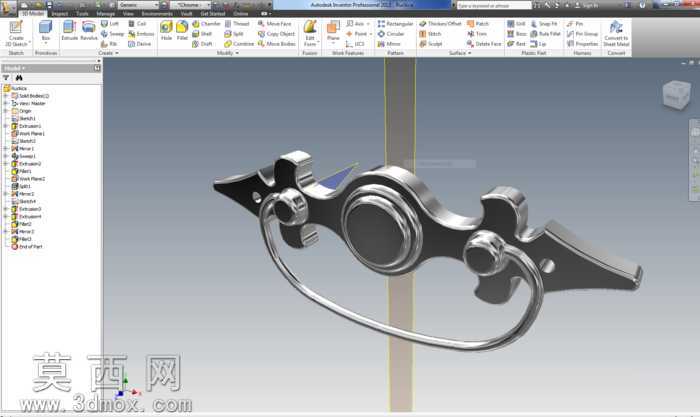The width and height of the screenshot is (700, 417).
Task: Click the ViewCube in viewport
Action: click(x=676, y=94)
